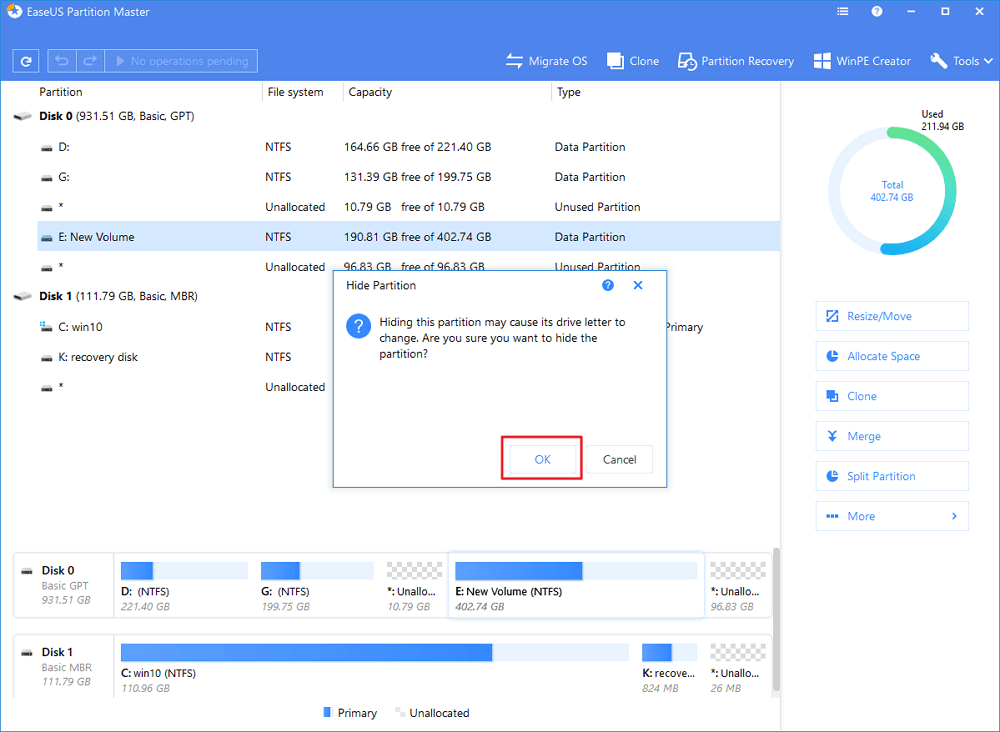1000x732 pixels.
Task: Click the Total 402.74 GB chart center
Action: tap(892, 191)
